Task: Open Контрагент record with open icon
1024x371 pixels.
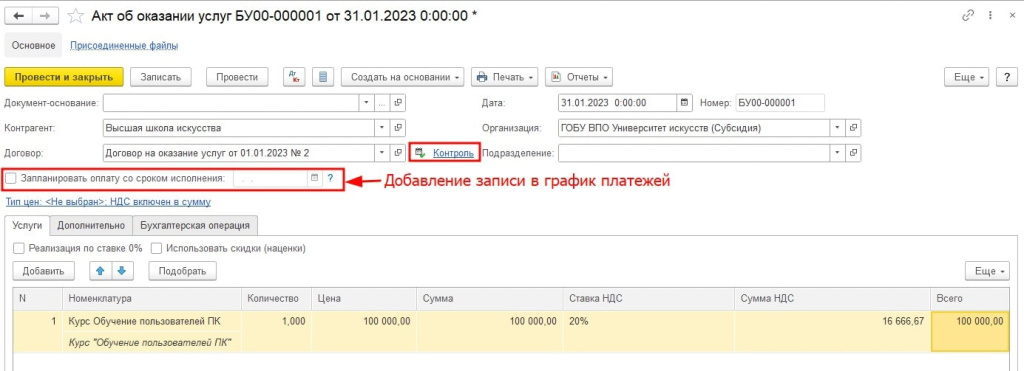Action: [x=399, y=128]
